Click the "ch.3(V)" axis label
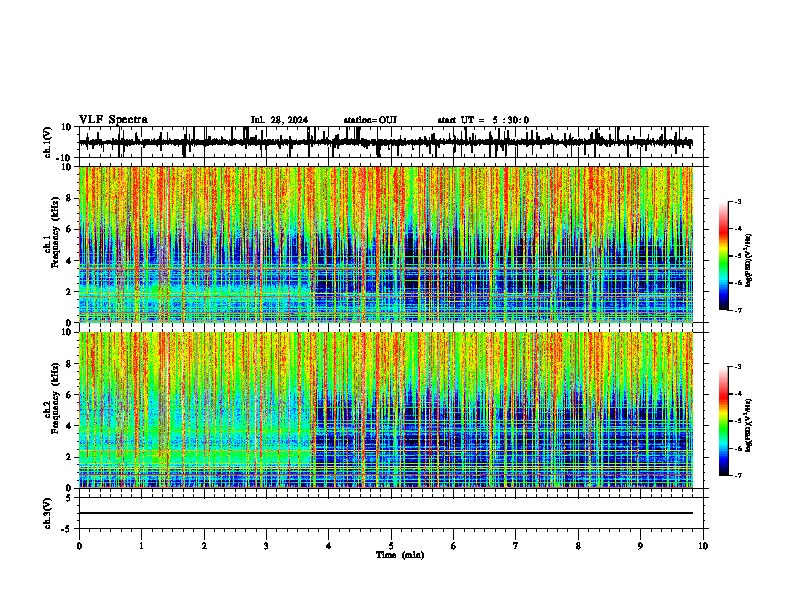This screenshot has width=792, height=612. [48, 513]
